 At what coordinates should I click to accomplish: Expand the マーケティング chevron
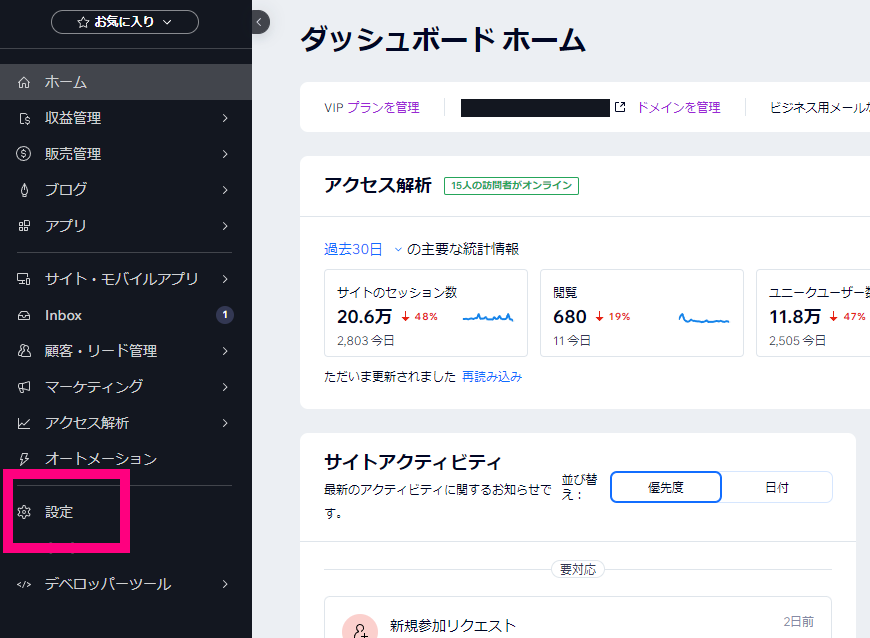[x=225, y=387]
